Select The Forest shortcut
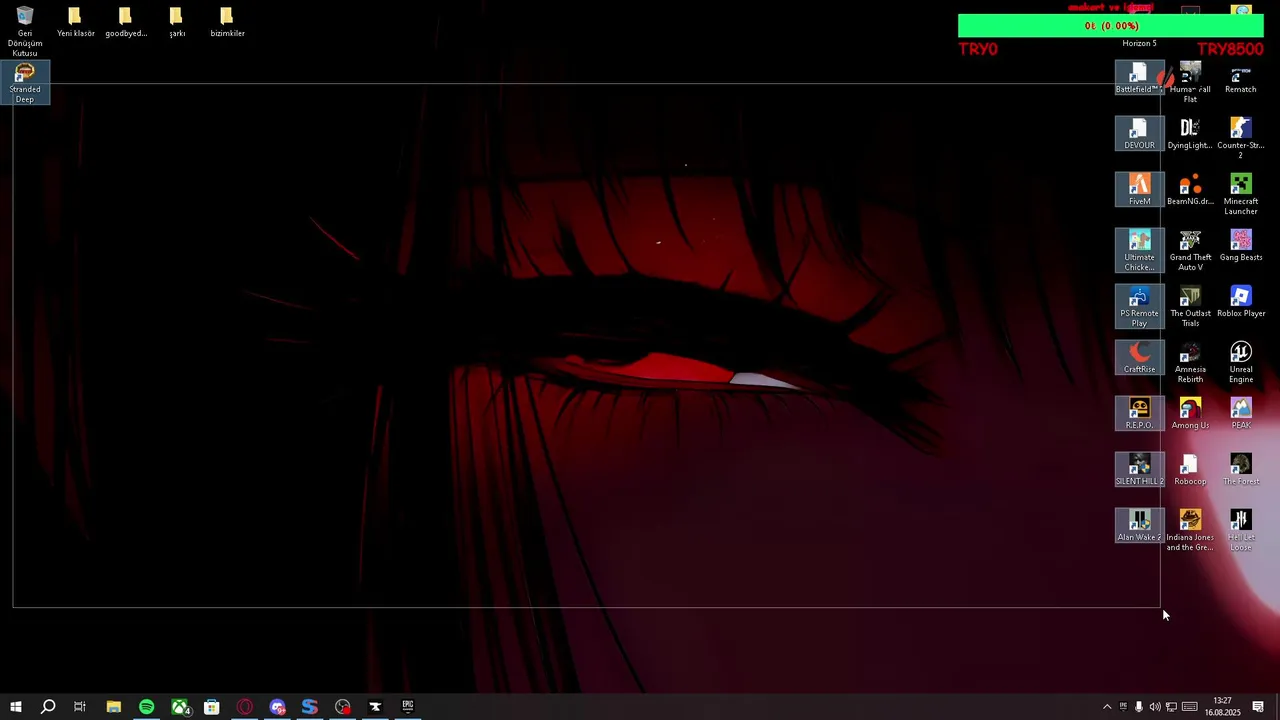This screenshot has width=1280, height=720. [x=1241, y=469]
